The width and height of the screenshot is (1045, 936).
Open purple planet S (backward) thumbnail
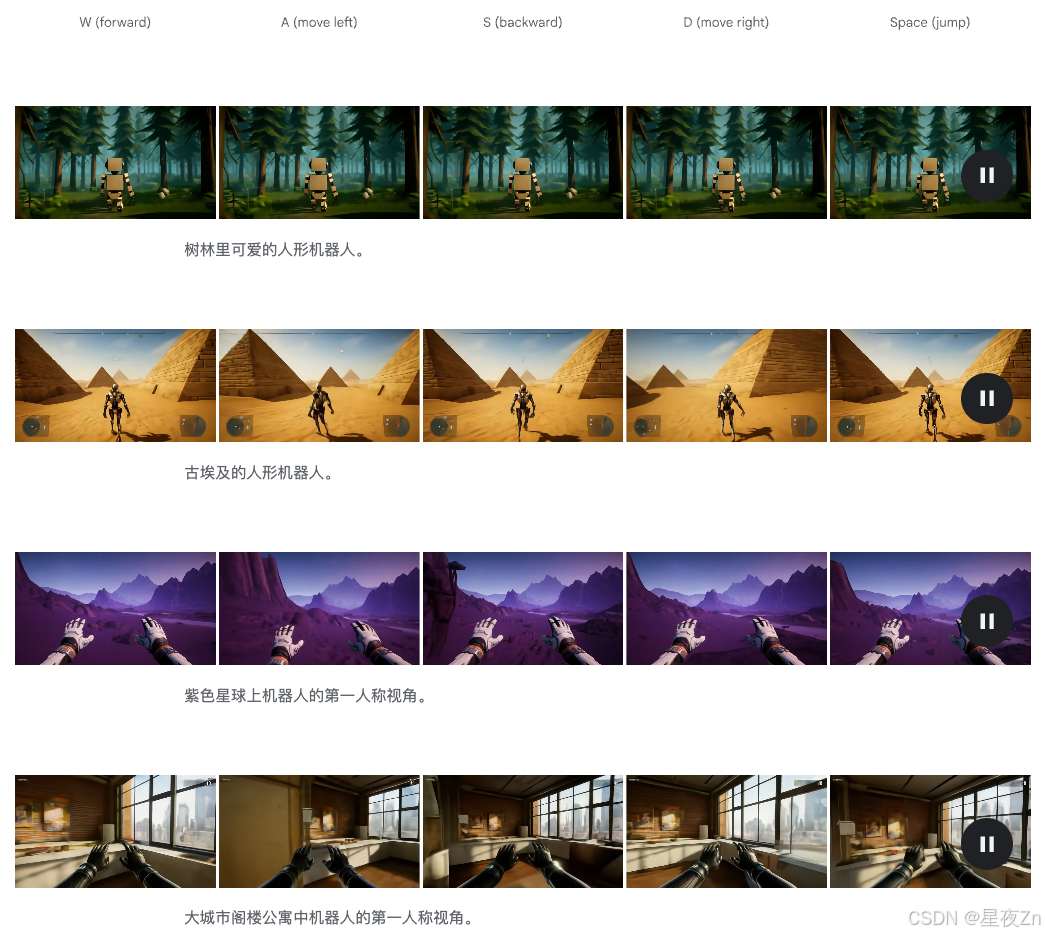tap(523, 608)
